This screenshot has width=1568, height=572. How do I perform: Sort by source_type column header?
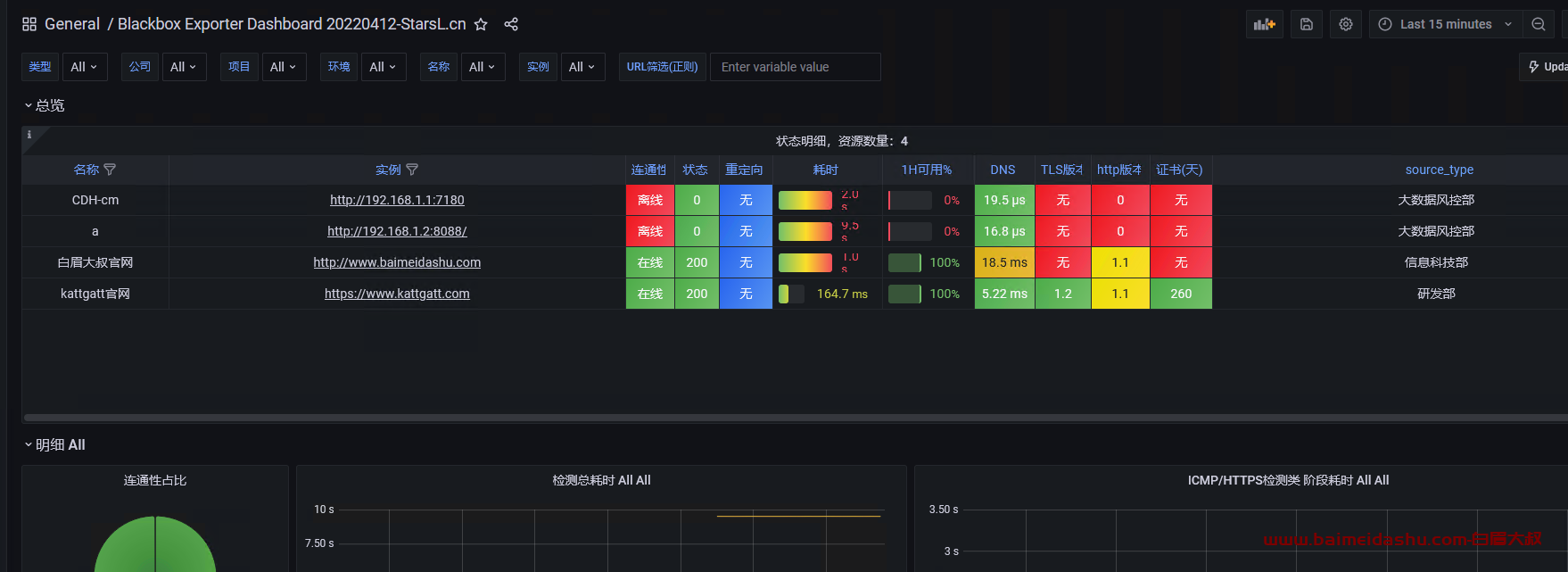point(1439,170)
